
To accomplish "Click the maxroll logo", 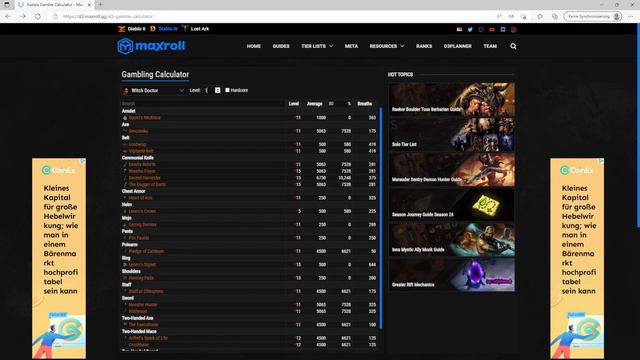I will pyautogui.click(x=151, y=46).
